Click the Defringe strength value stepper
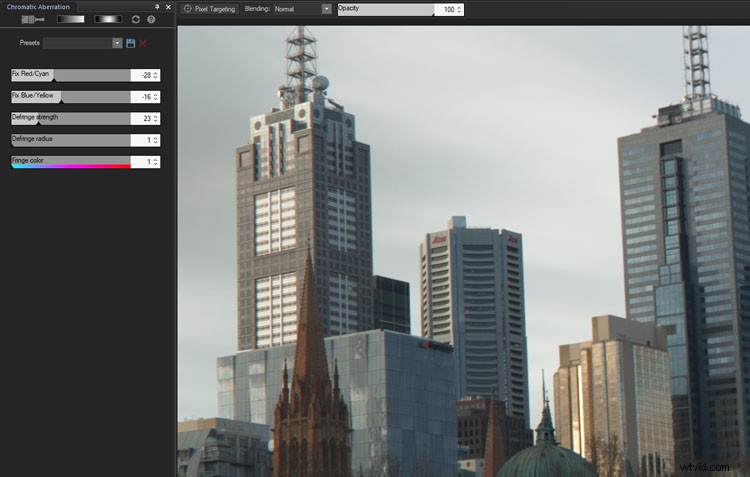Viewport: 750px width, 477px height. 155,118
